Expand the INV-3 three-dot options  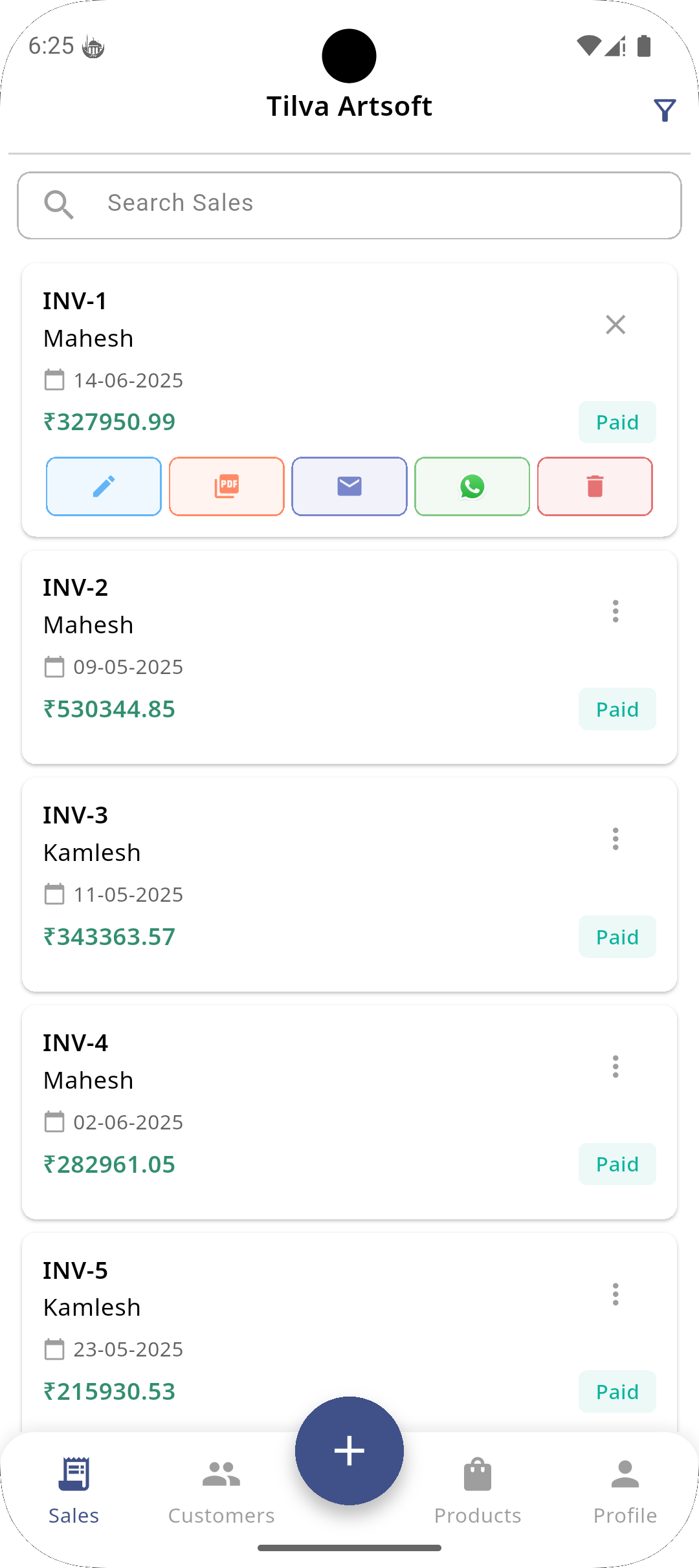[x=616, y=839]
